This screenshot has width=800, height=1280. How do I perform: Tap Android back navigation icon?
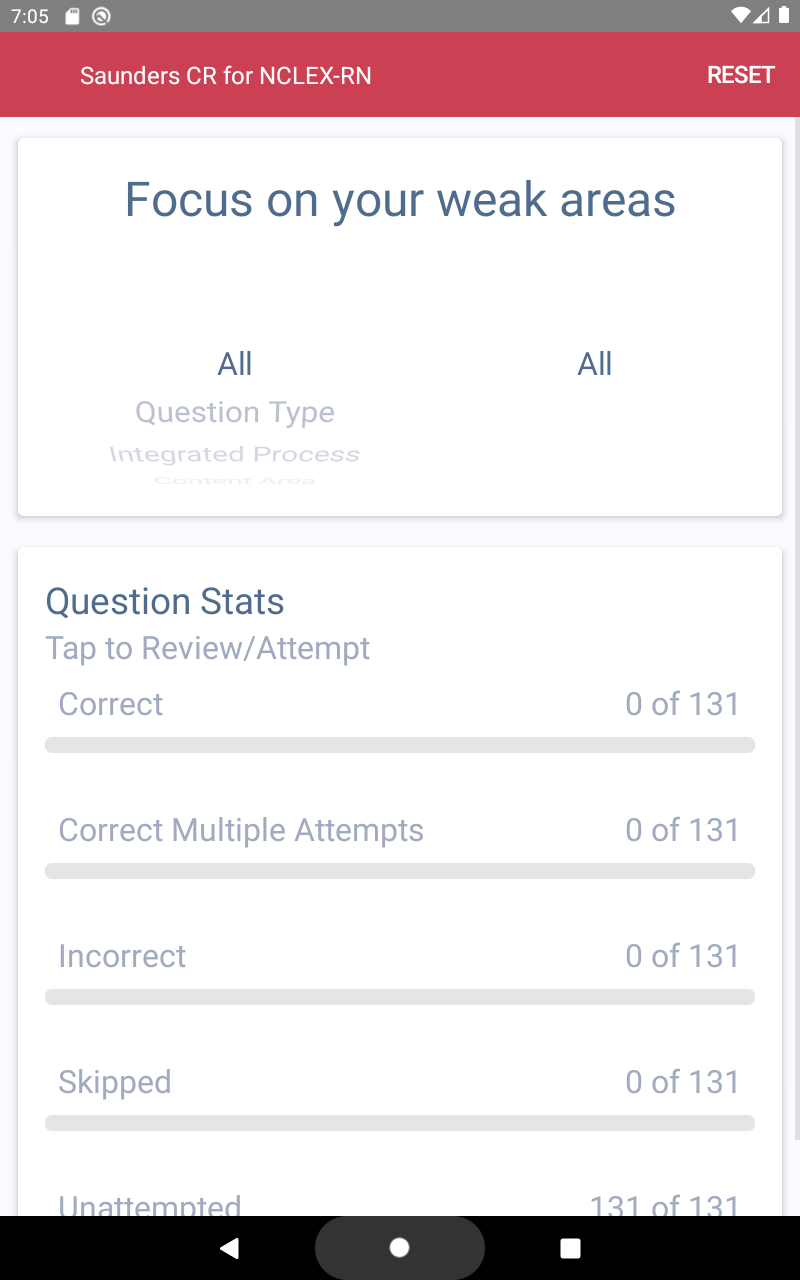pyautogui.click(x=230, y=1248)
